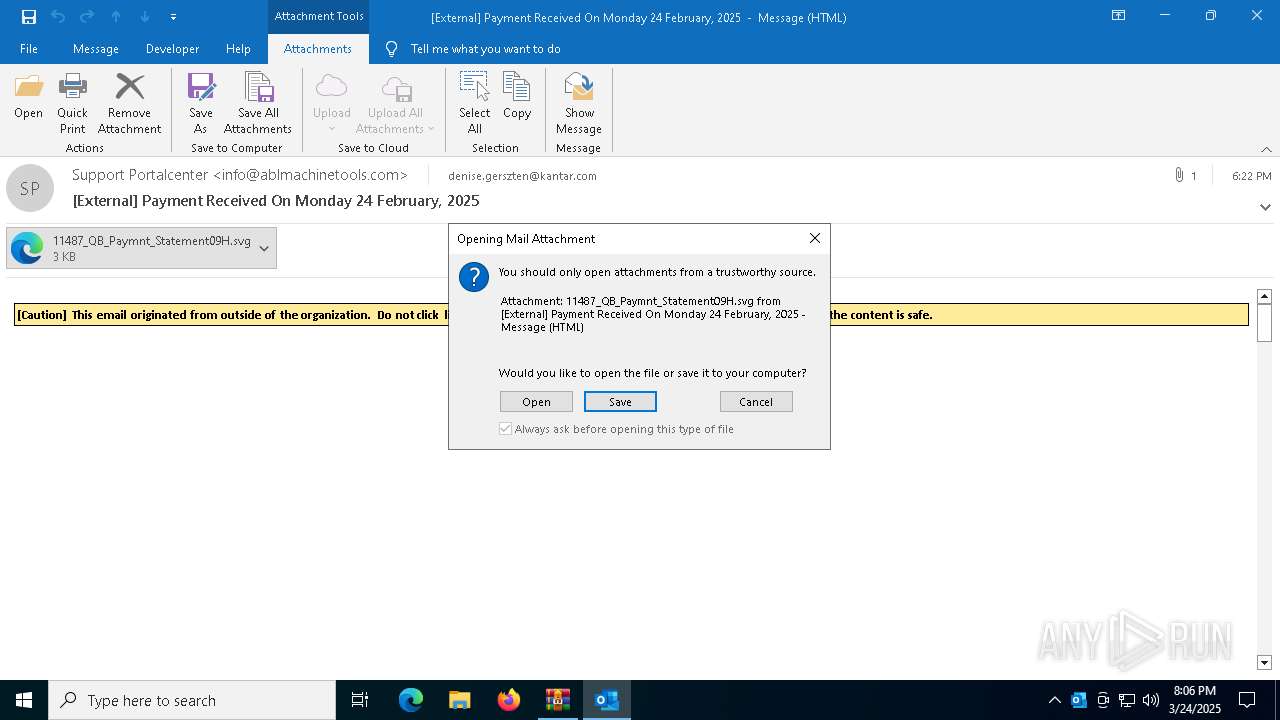Click the SP sender avatar
This screenshot has width=1280, height=720.
tap(30, 188)
